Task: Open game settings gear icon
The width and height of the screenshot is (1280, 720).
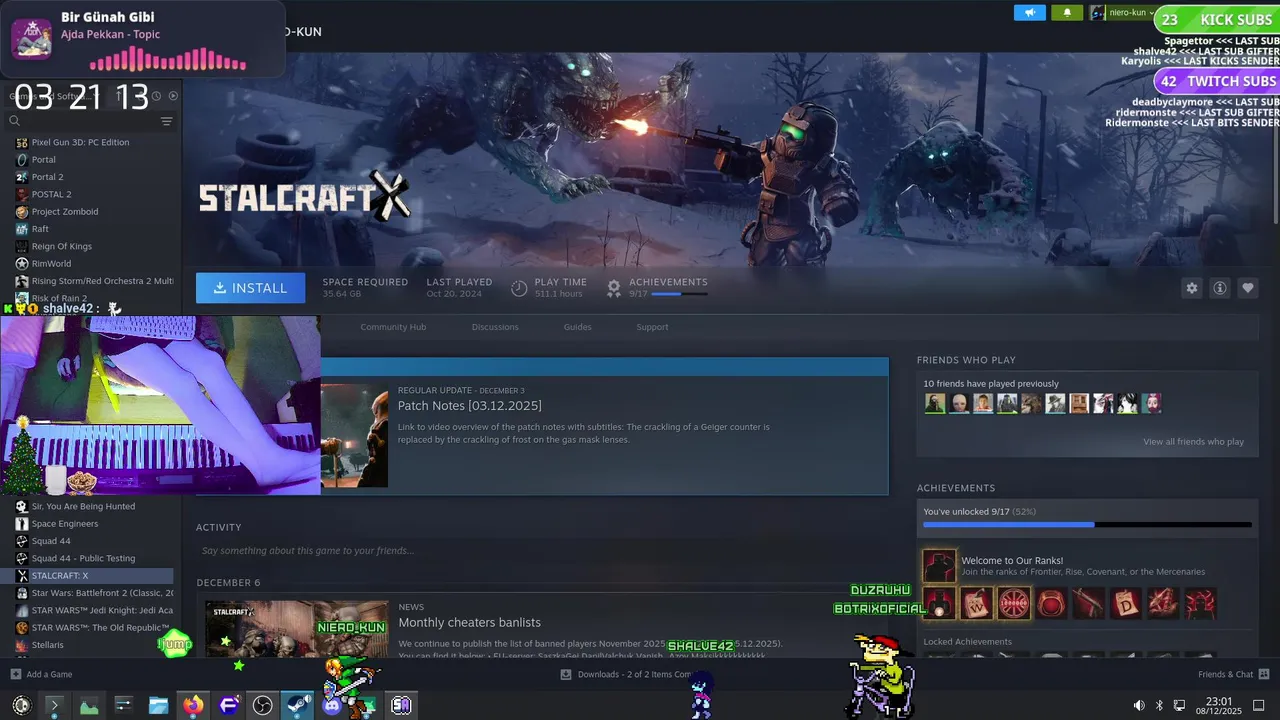Action: pos(1191,288)
